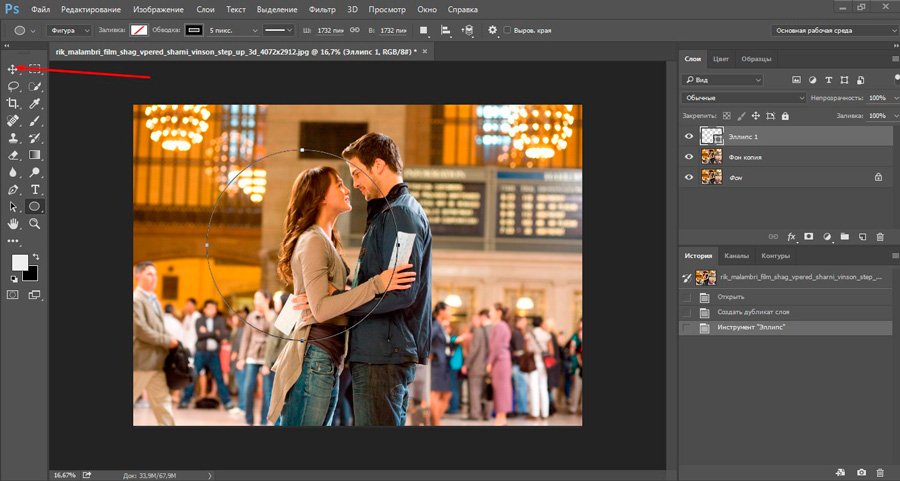This screenshot has width=900, height=481.
Task: Select the Zoom tool
Action: point(34,224)
